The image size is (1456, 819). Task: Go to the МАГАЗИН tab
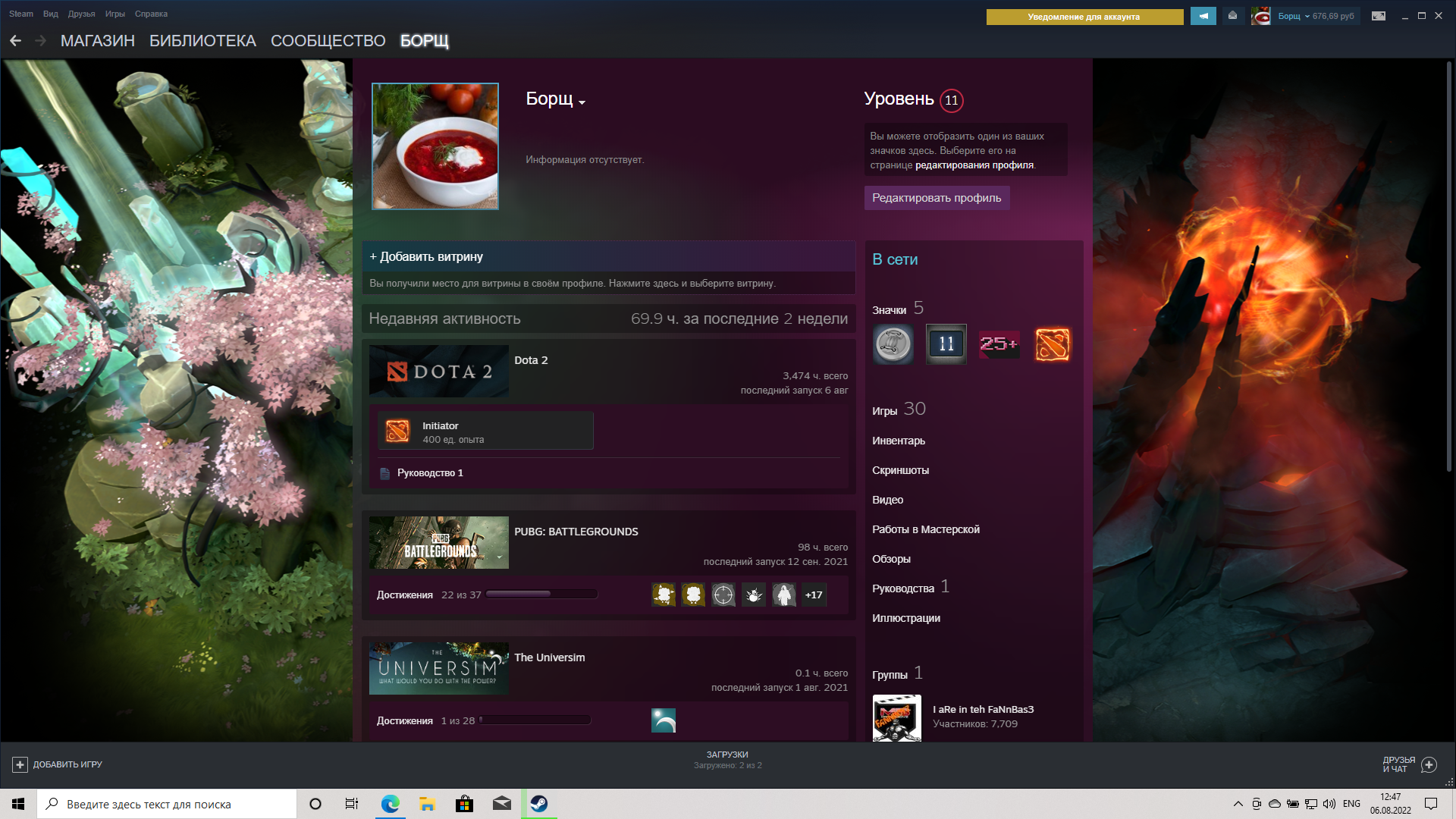pyautogui.click(x=98, y=41)
